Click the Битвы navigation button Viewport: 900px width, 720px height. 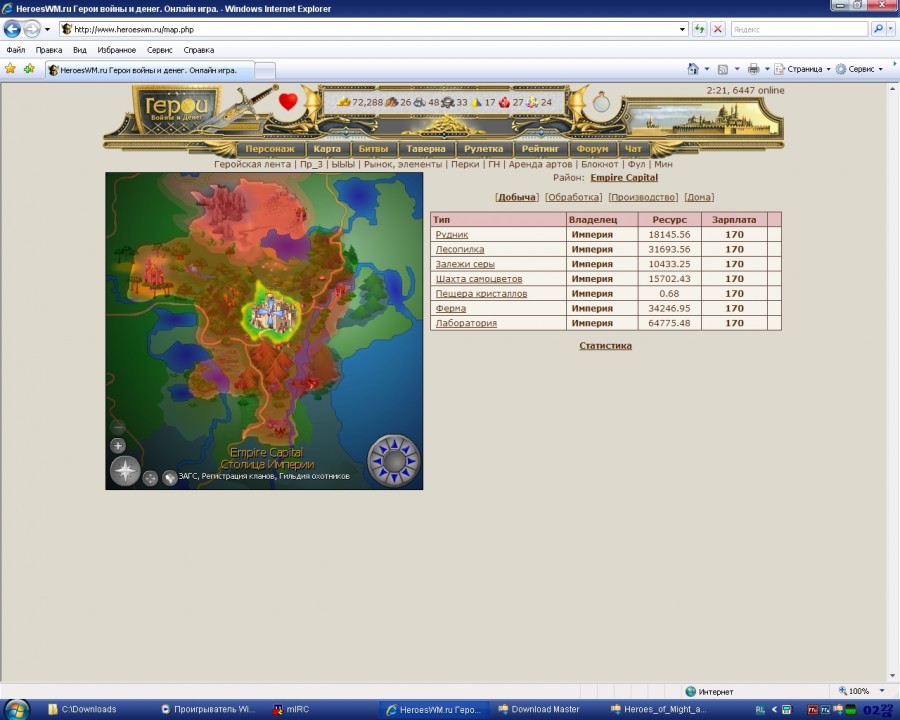pyautogui.click(x=374, y=149)
